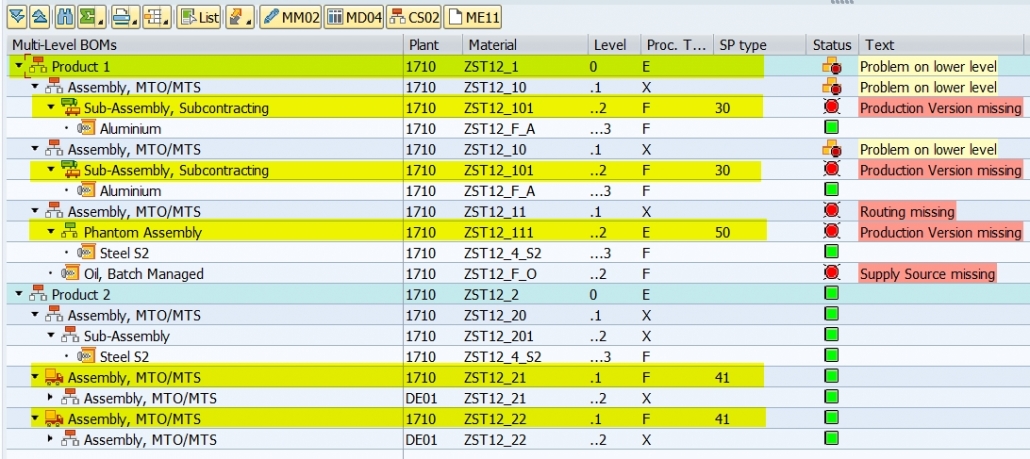Select the Product 2 row label
Screen dimensions: 1030x459
coord(81,294)
